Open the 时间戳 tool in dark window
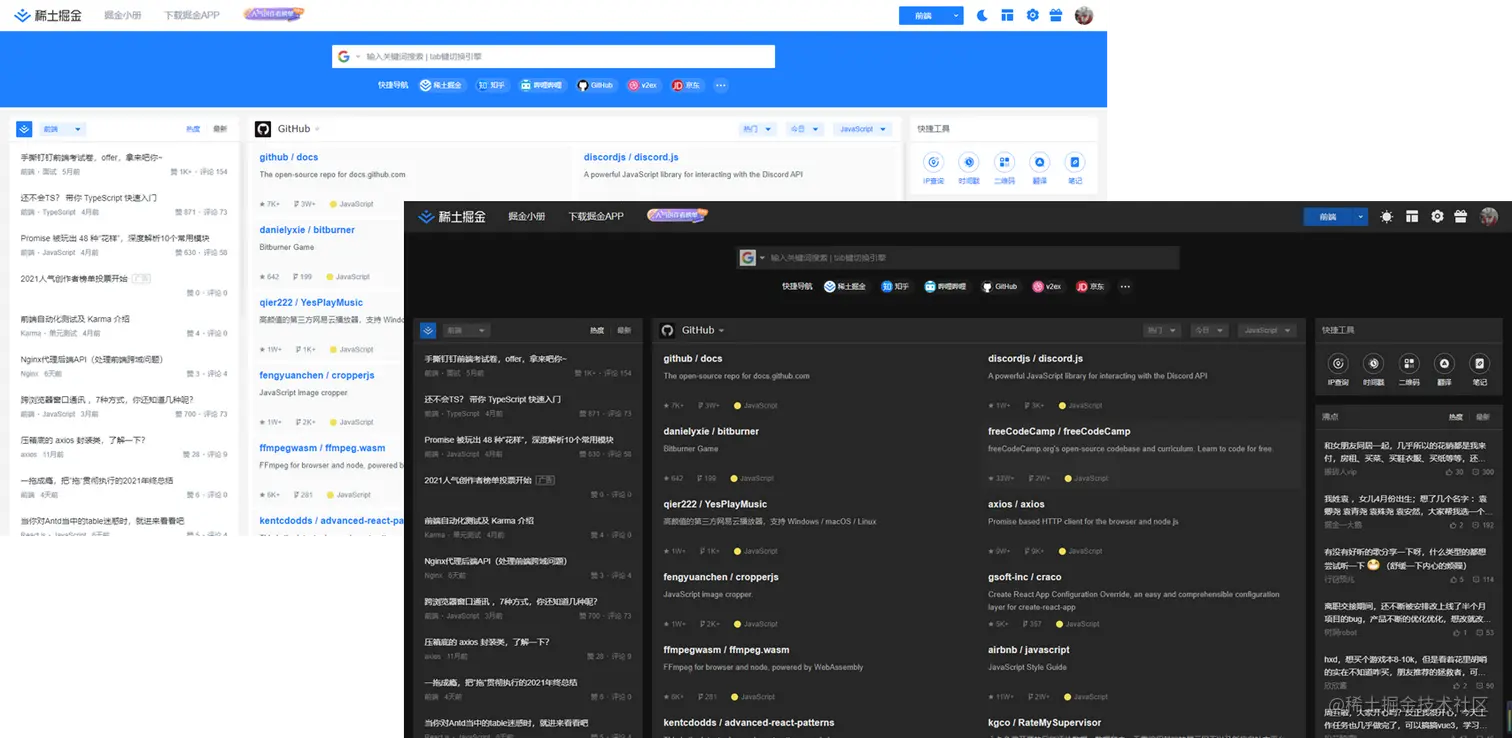1512x738 pixels. [1373, 369]
